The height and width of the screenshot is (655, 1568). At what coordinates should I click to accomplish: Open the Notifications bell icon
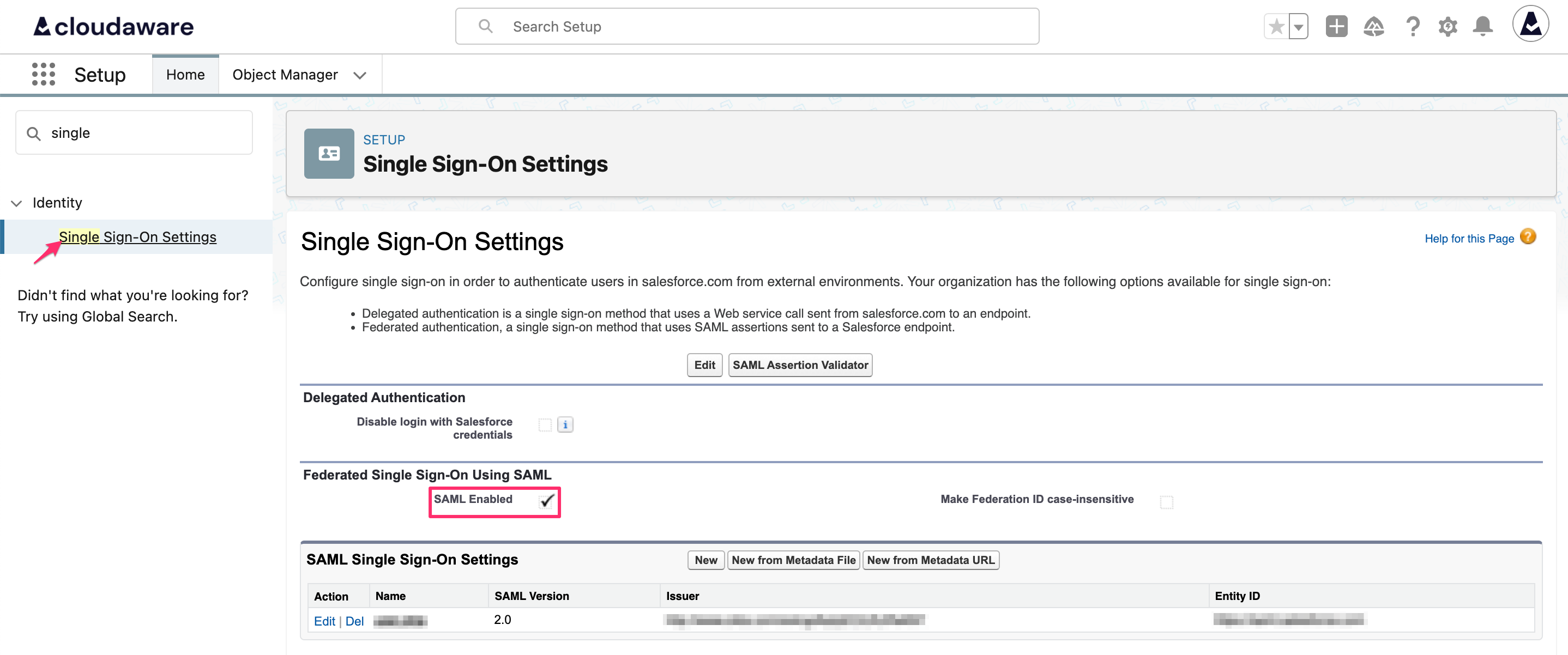pyautogui.click(x=1483, y=26)
